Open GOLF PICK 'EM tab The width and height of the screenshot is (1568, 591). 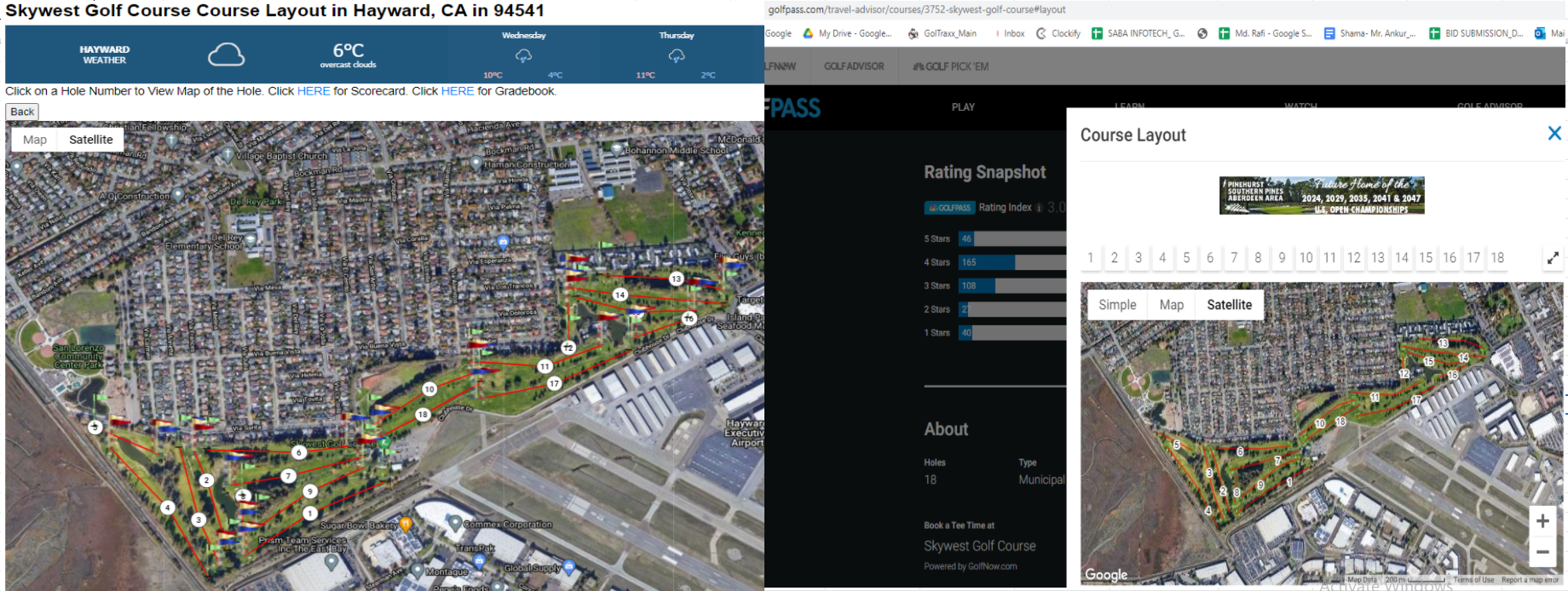tap(950, 66)
